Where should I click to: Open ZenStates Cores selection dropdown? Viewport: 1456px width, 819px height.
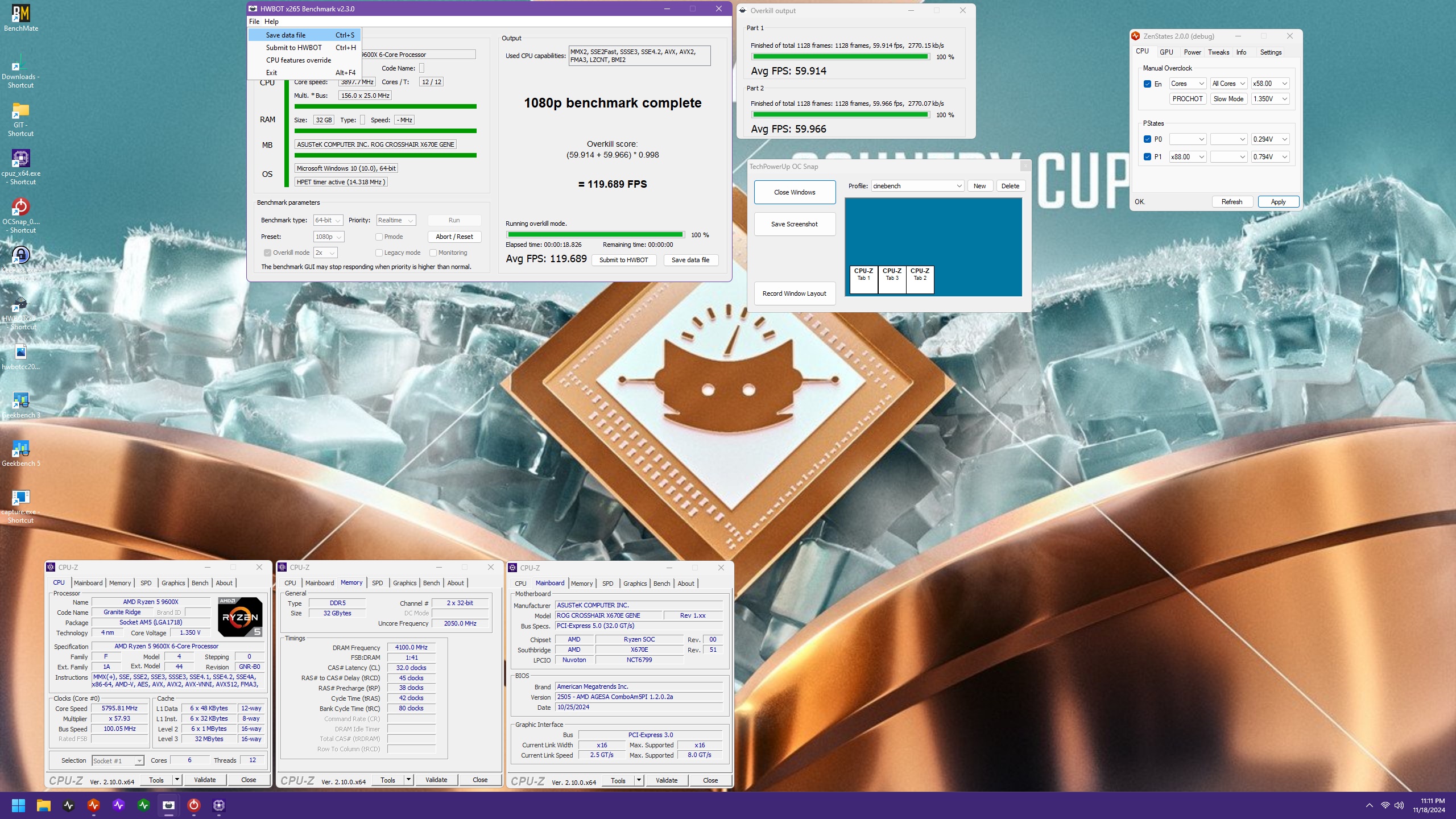click(x=1188, y=84)
